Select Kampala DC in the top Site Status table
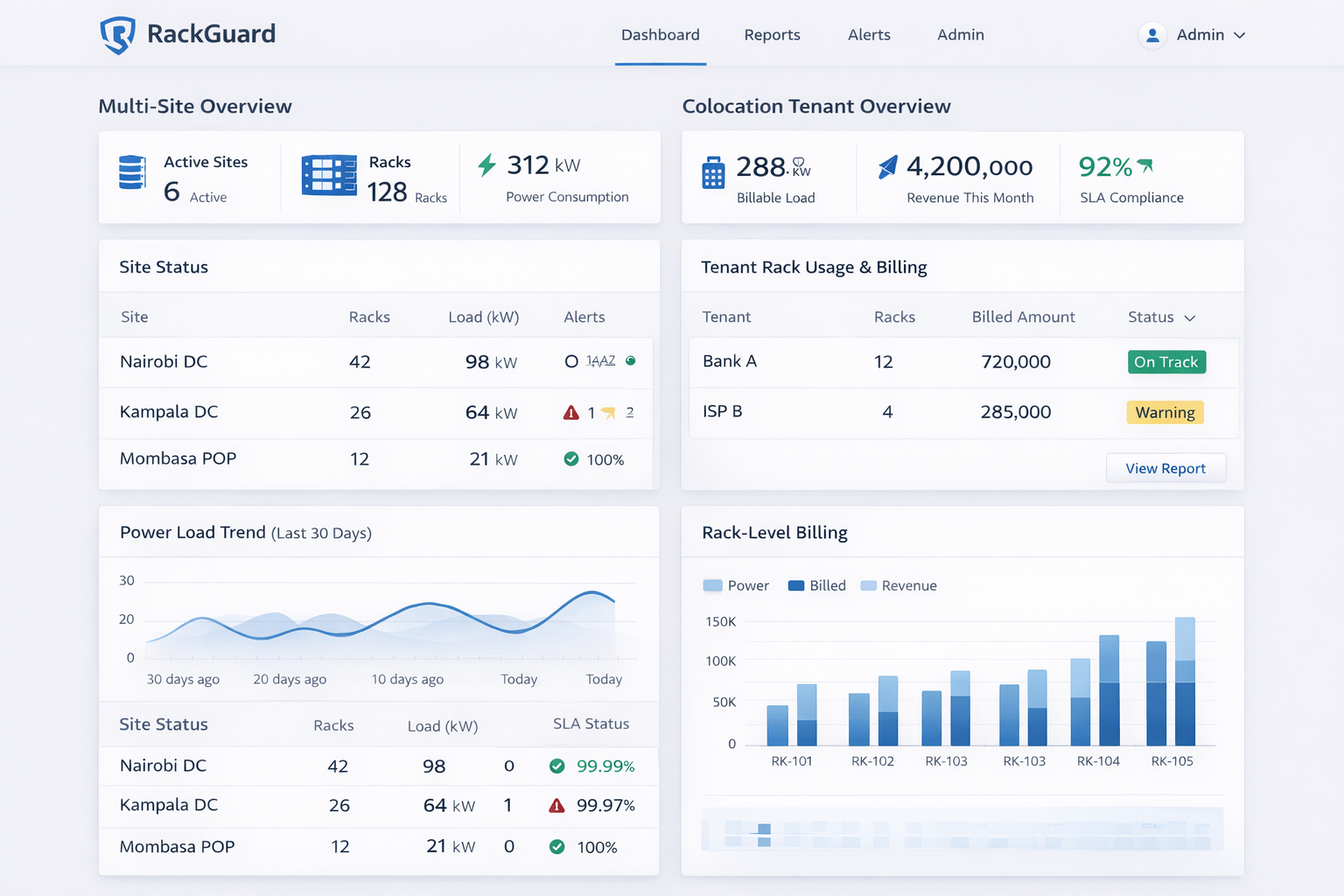 click(x=376, y=412)
